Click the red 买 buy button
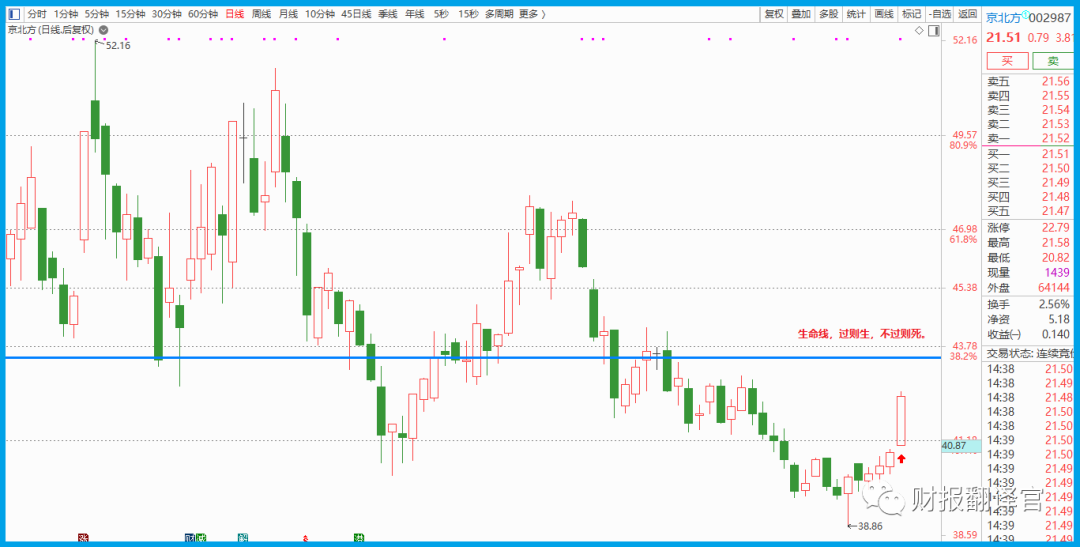Viewport: 1080px width, 547px height. [x=1007, y=61]
